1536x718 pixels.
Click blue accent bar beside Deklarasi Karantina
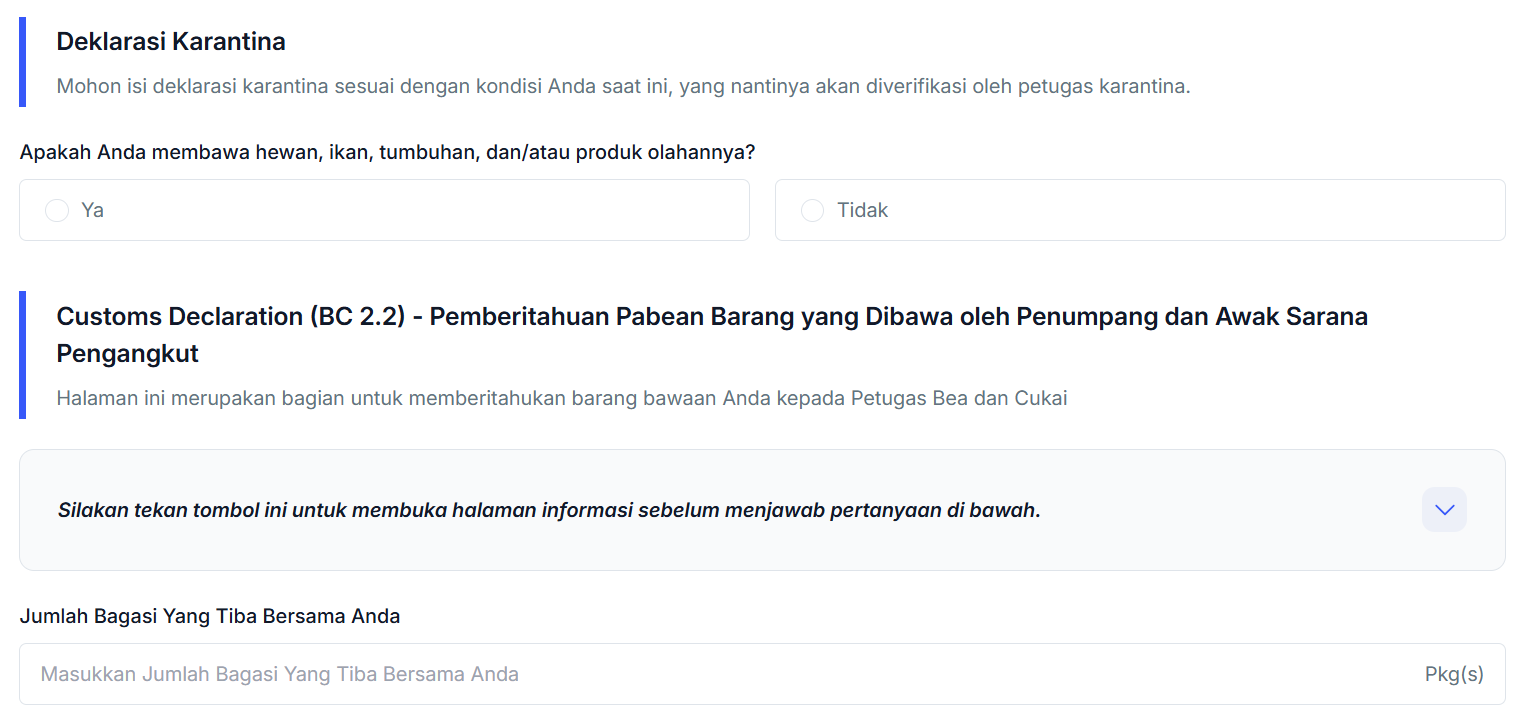coord(22,62)
